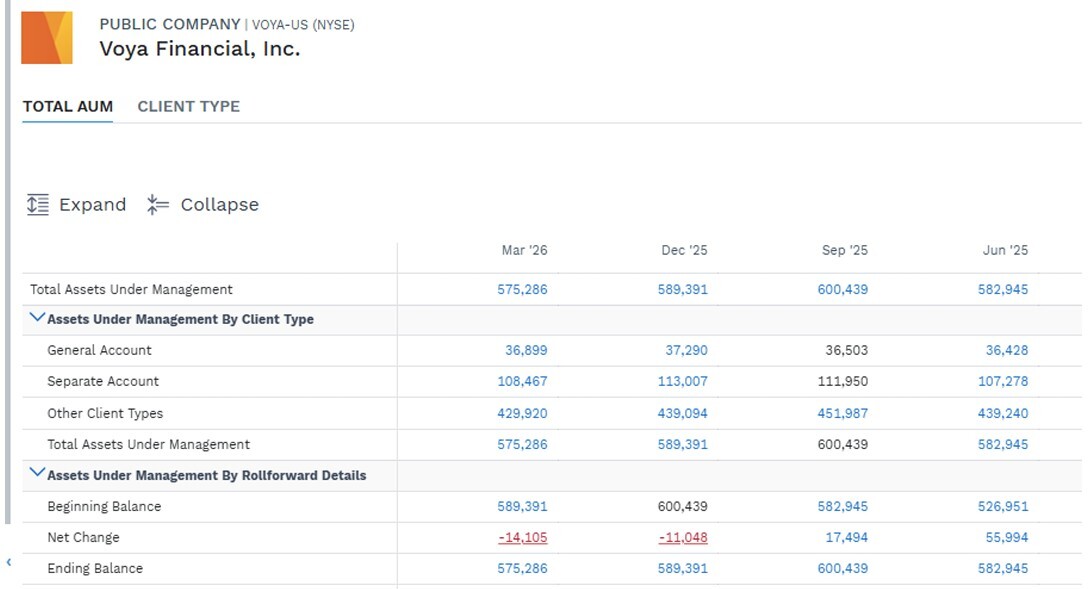The width and height of the screenshot is (1090, 589).
Task: Open Mar '26 Net Change value -14,105
Action: [x=523, y=538]
